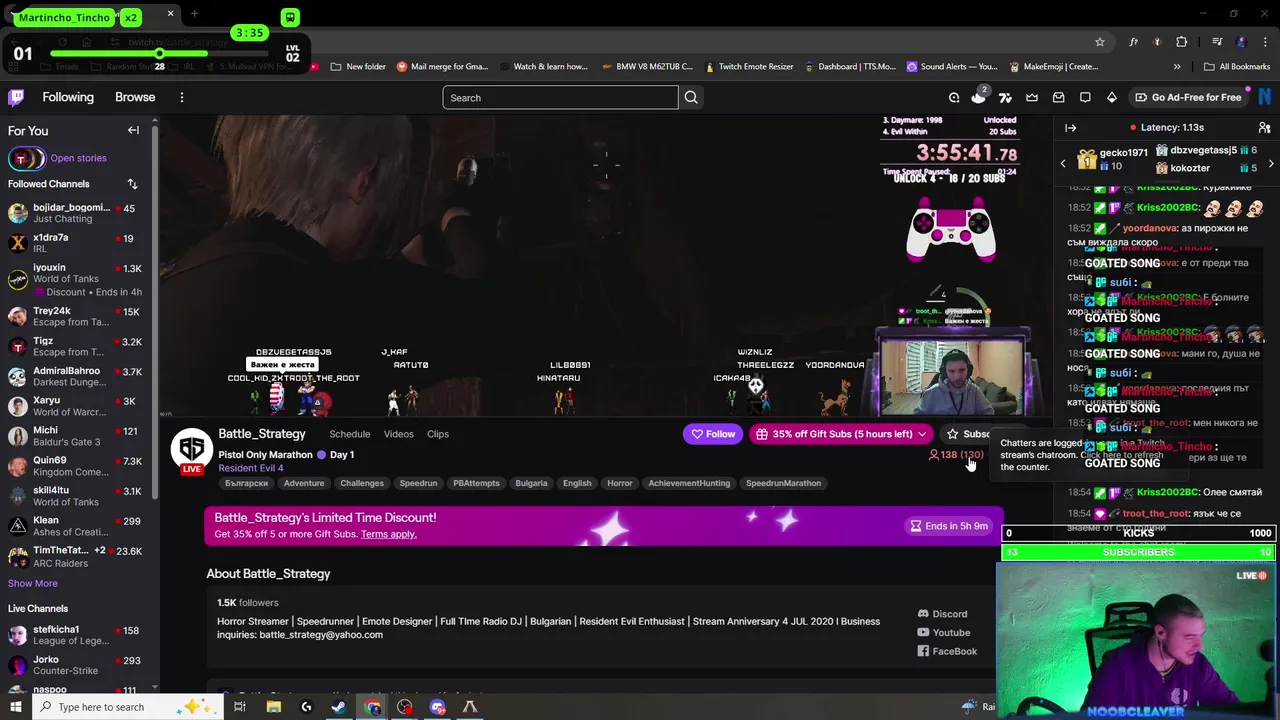The width and height of the screenshot is (1280, 720).
Task: Open the channel Schedule tab
Action: click(x=350, y=434)
